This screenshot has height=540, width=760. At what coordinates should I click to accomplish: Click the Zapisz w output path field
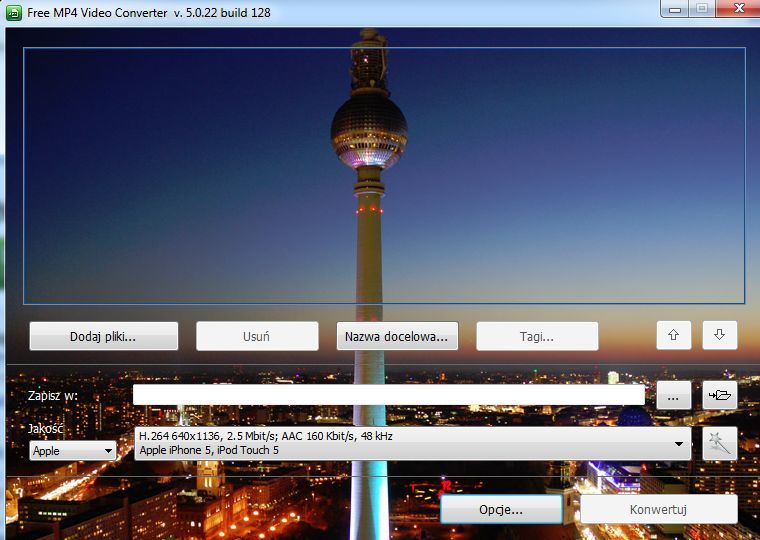coord(389,395)
